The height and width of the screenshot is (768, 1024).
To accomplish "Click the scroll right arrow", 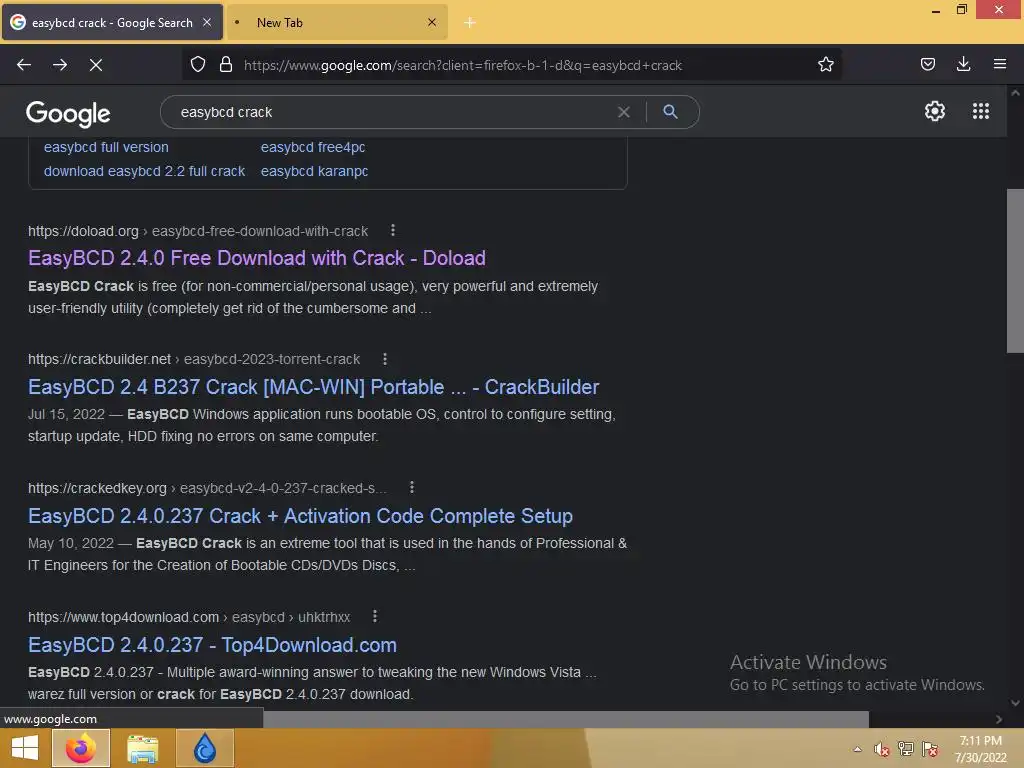I will pyautogui.click(x=999, y=719).
